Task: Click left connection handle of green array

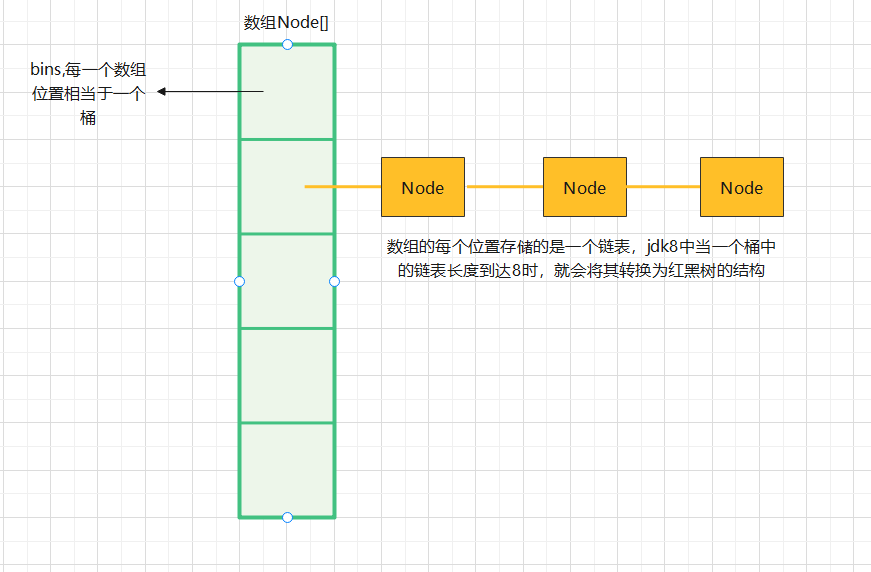Action: tap(239, 282)
